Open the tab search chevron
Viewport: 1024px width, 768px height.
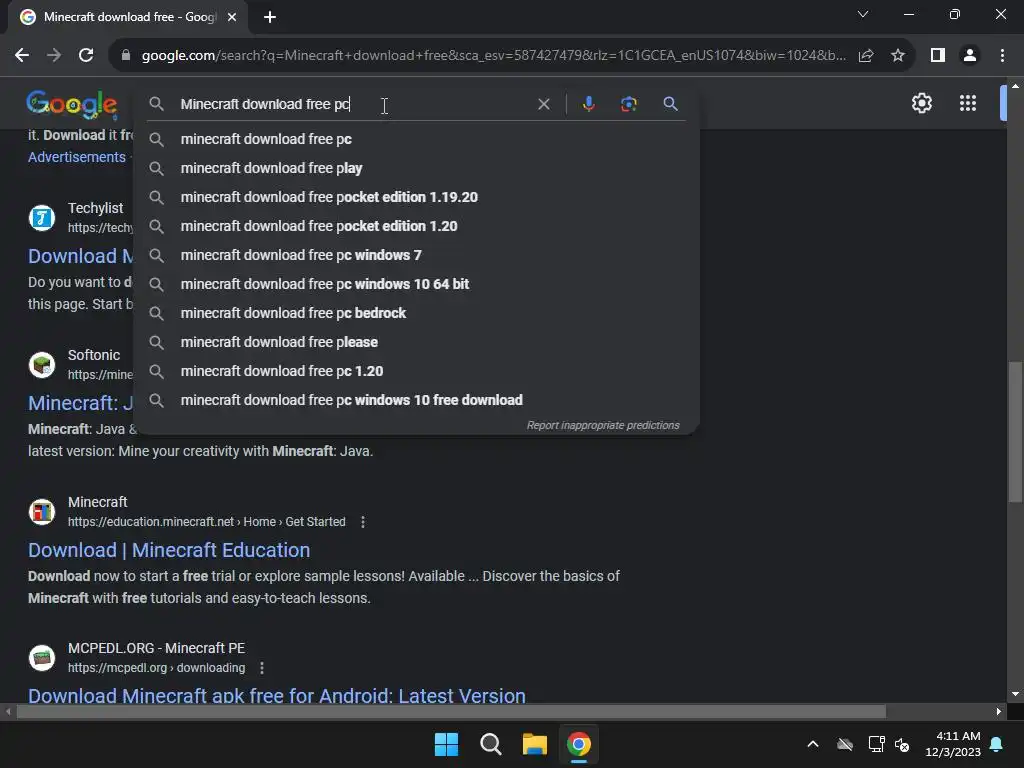pyautogui.click(x=863, y=14)
